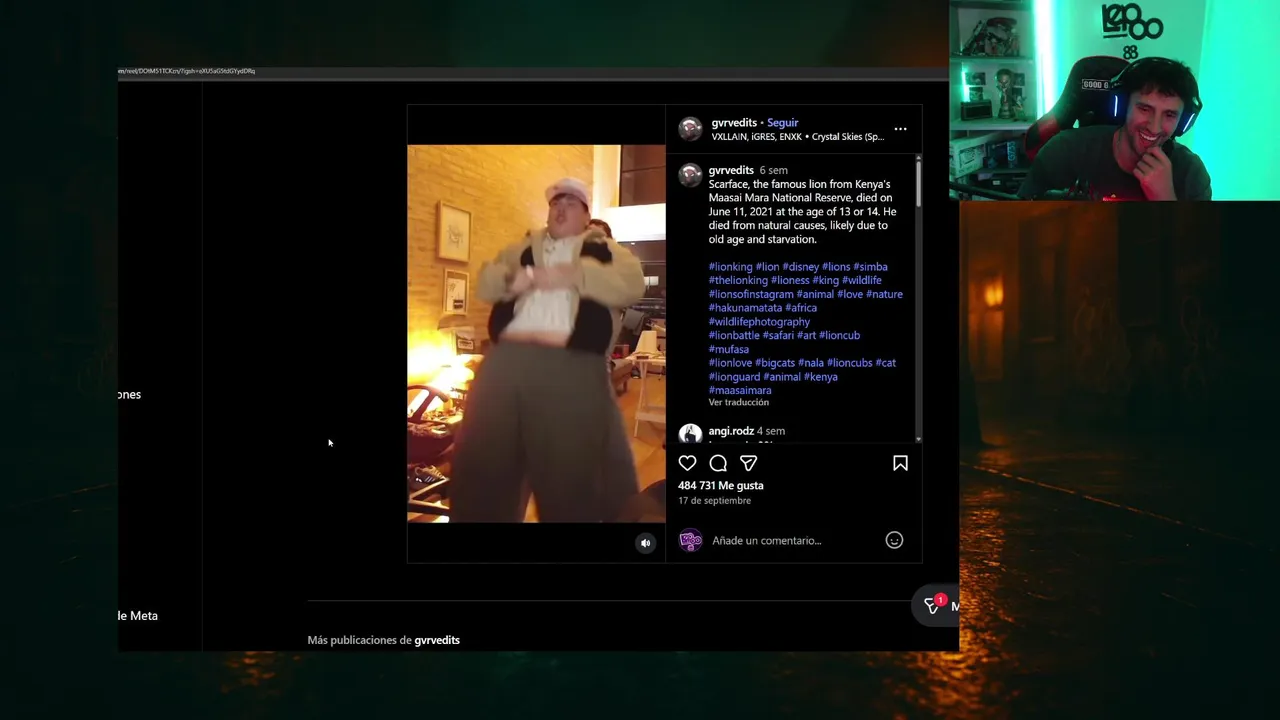
Task: Open the #mufasa hashtag
Action: pos(728,349)
